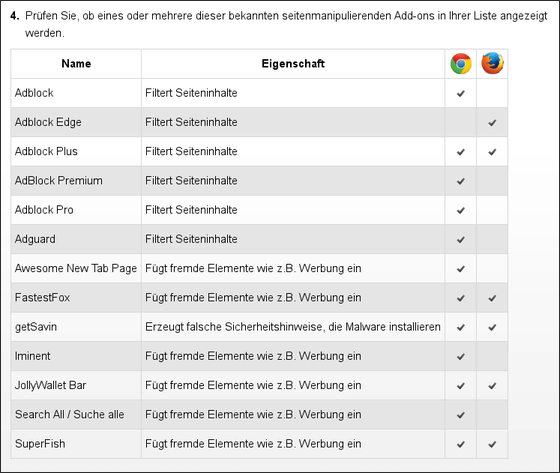Image resolution: width=560 pixels, height=473 pixels.
Task: Click Firefox checkmark for Adblock Plus
Action: pyautogui.click(x=492, y=152)
